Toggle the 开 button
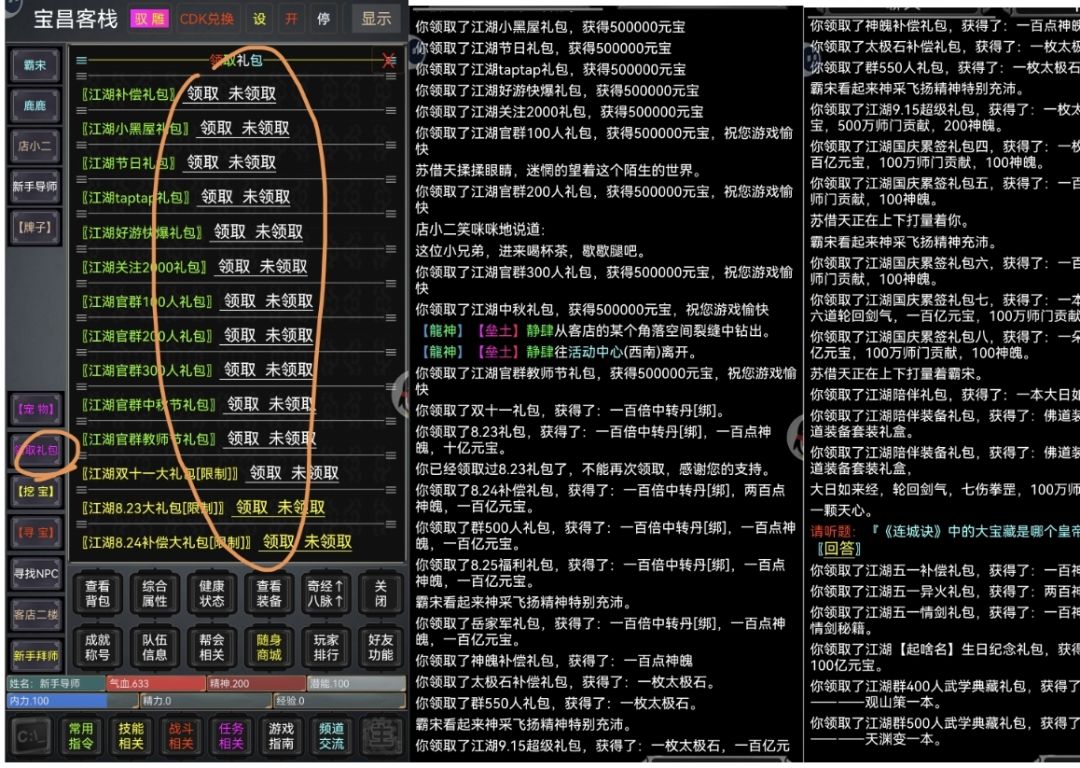This screenshot has height=768, width=1080. [x=291, y=19]
